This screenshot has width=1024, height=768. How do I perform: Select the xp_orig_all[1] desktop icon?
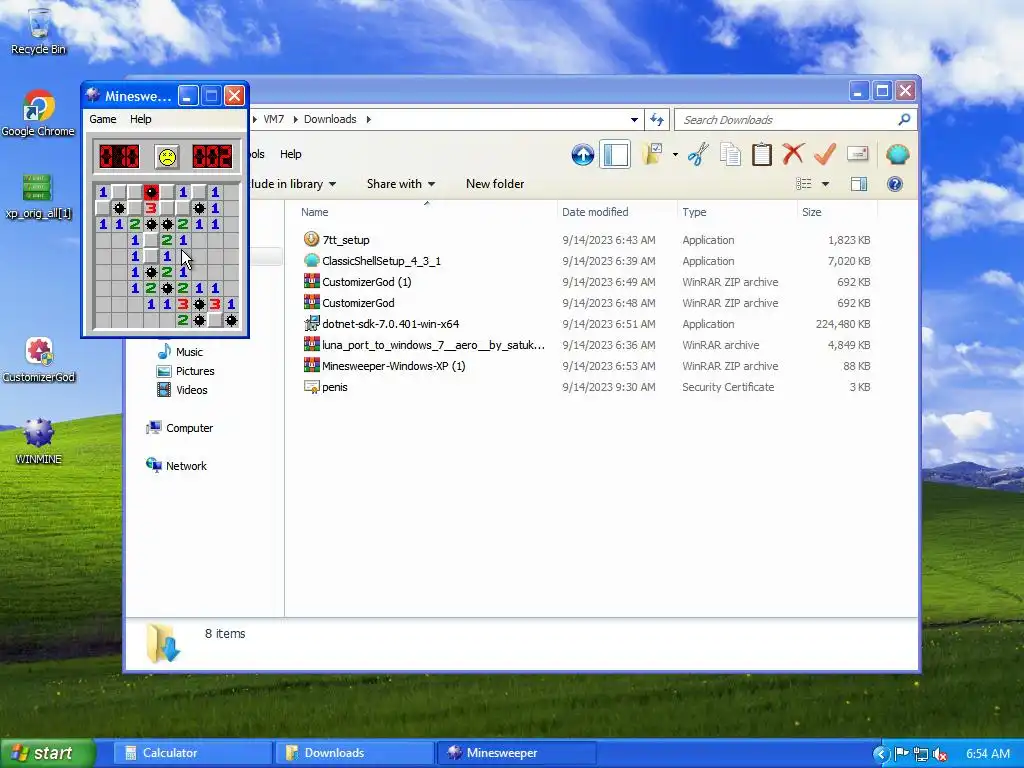point(39,195)
